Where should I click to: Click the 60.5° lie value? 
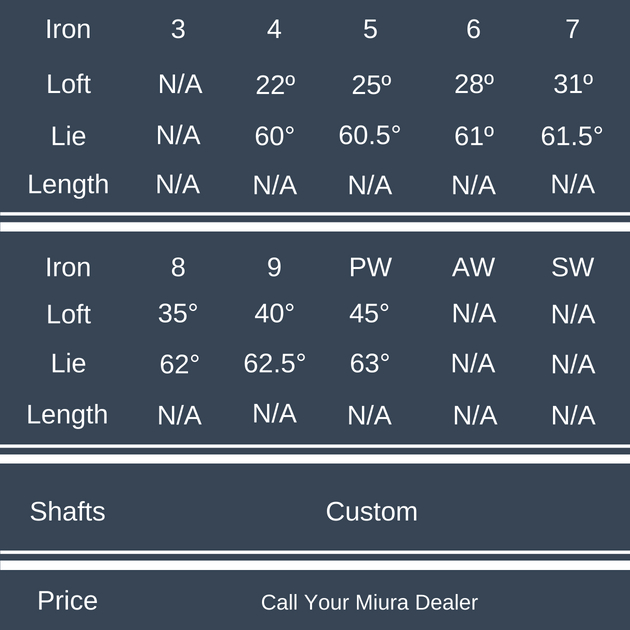pyautogui.click(x=369, y=135)
